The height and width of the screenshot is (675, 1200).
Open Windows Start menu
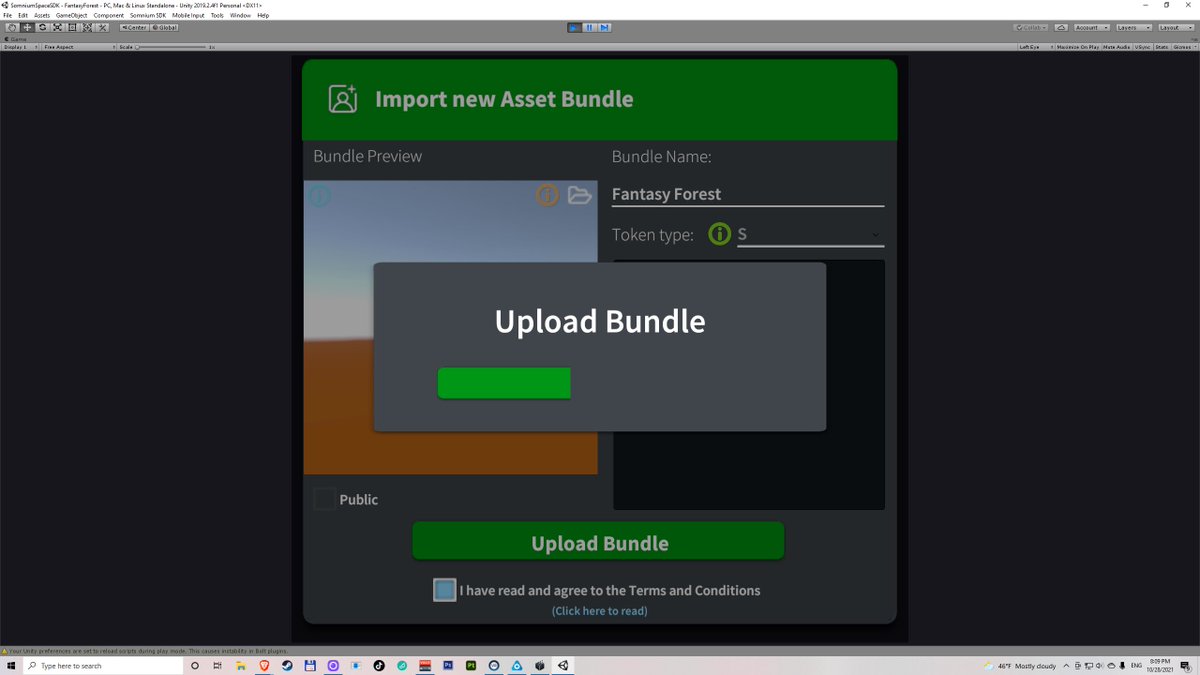11,665
